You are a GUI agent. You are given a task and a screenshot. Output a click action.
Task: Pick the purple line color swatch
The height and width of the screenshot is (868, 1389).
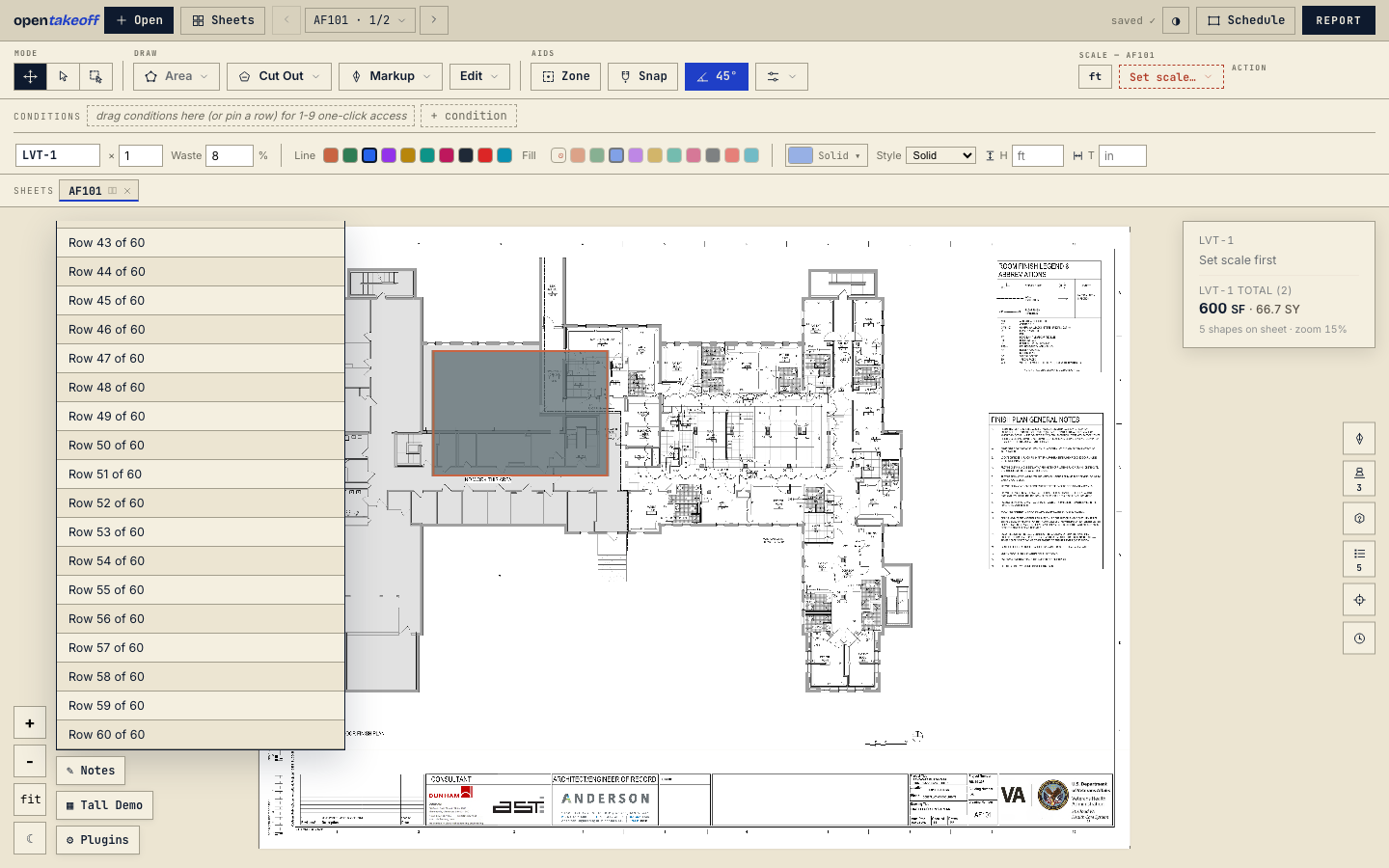(389, 155)
